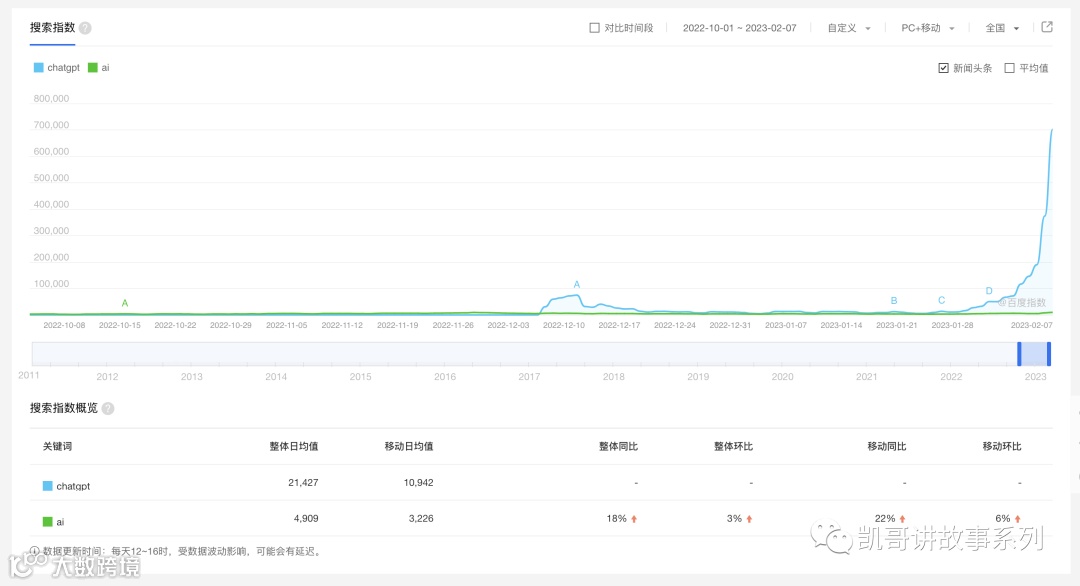Toggle the ai legend series
The height and width of the screenshot is (586, 1080).
tap(98, 67)
